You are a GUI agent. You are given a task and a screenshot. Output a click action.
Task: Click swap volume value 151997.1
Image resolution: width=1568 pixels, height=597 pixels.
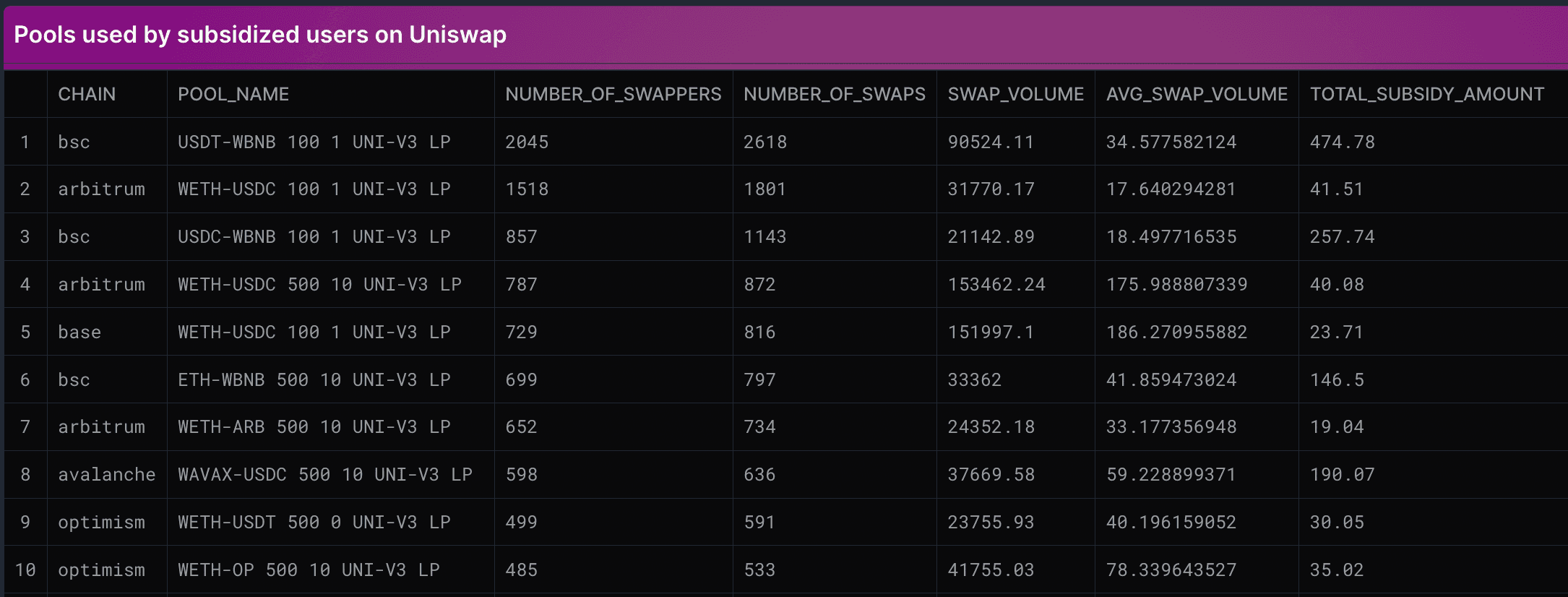pyautogui.click(x=991, y=332)
